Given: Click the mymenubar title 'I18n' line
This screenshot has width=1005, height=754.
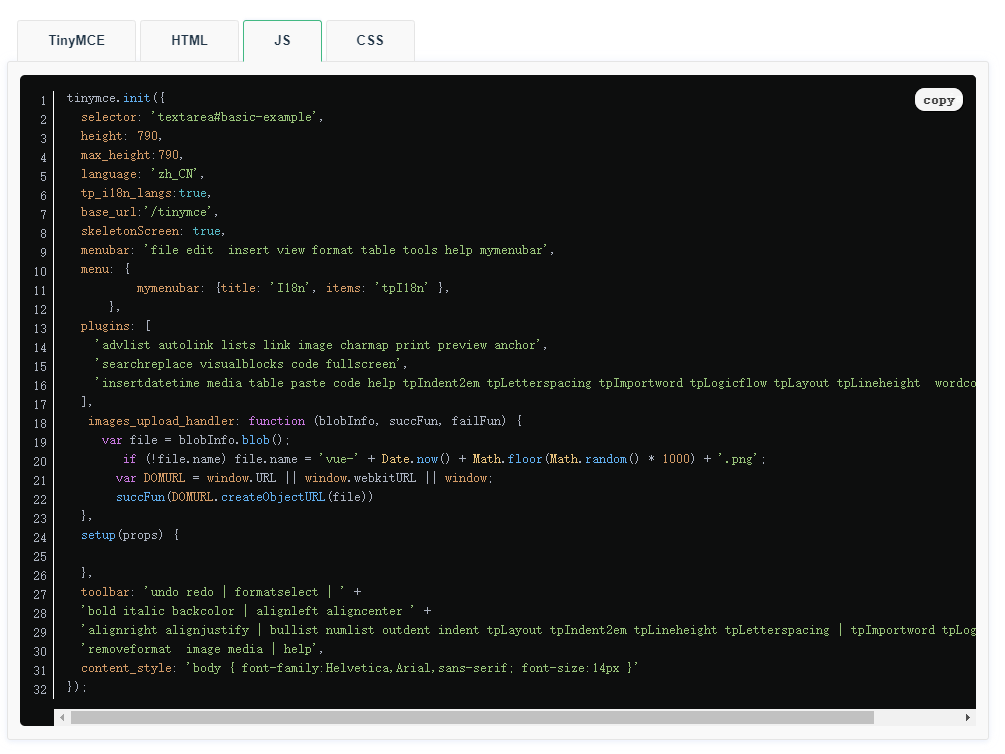Looking at the screenshot, I should [x=293, y=288].
